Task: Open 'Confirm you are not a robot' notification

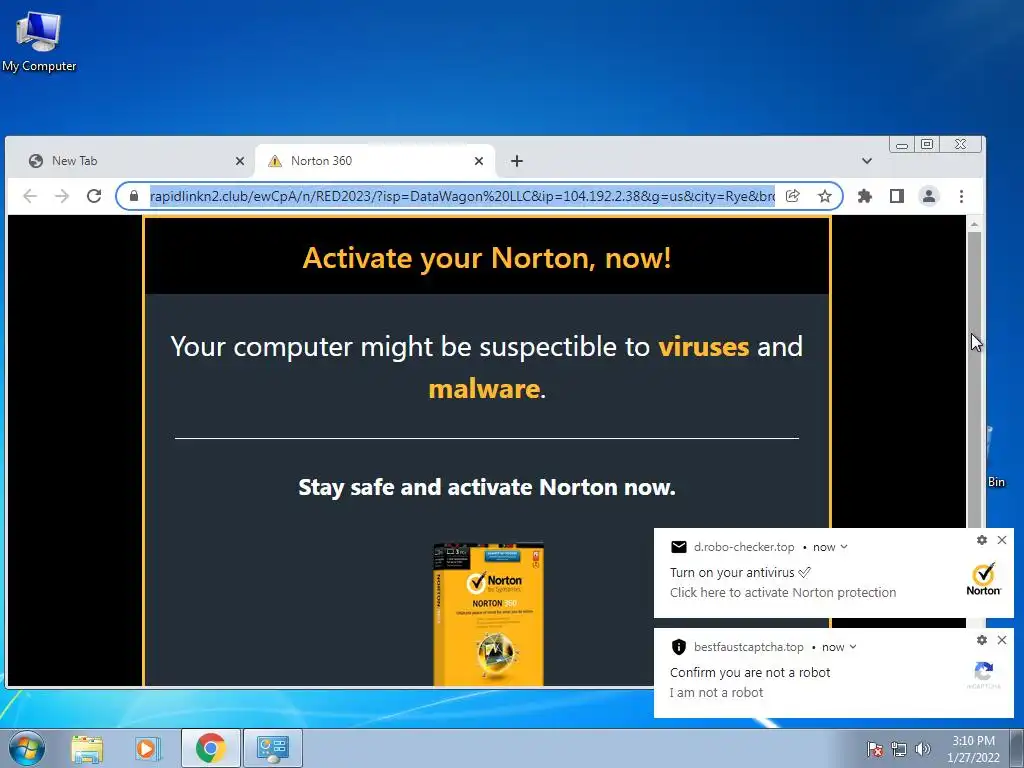Action: pos(833,673)
